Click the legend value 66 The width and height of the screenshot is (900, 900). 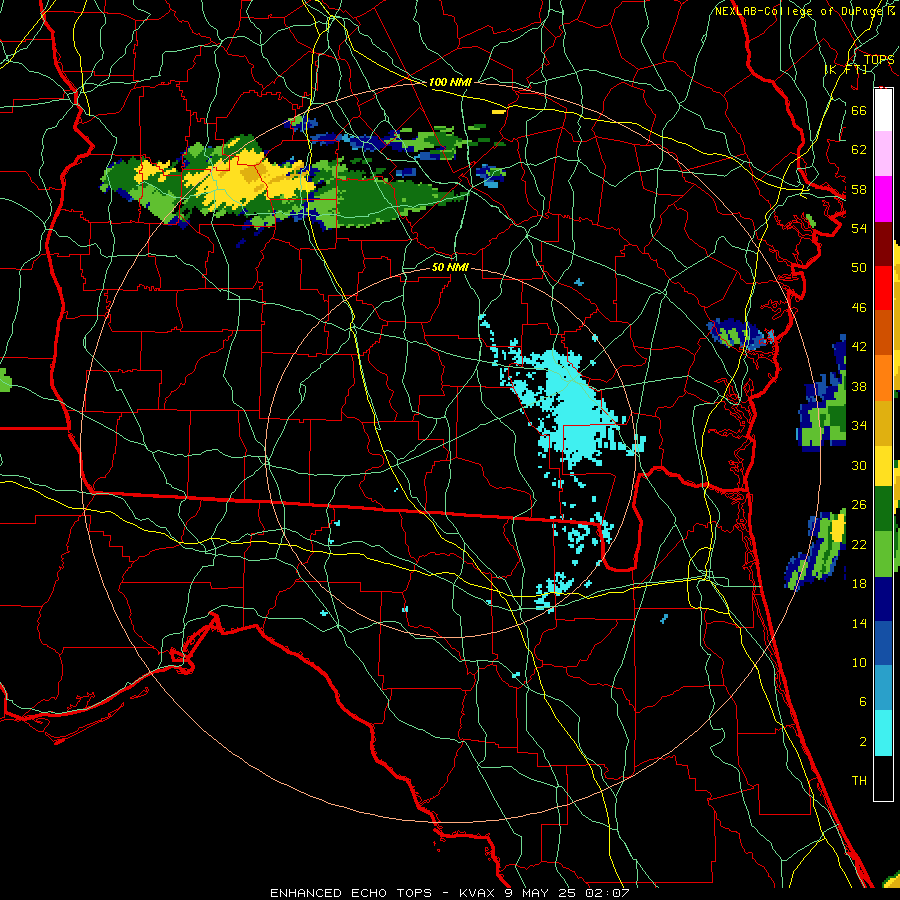(x=859, y=110)
